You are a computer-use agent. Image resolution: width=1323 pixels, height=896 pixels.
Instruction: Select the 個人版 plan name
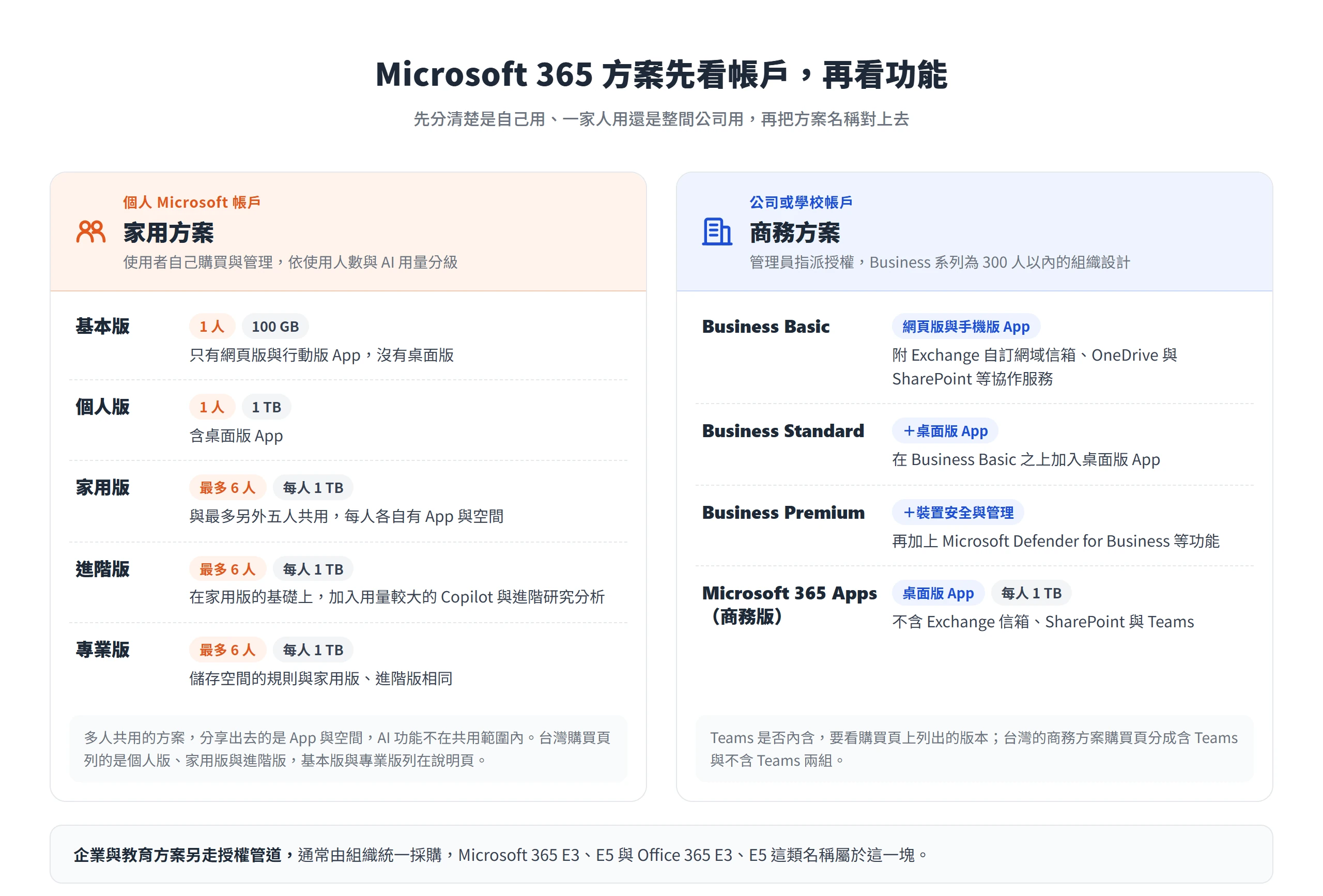coord(102,407)
